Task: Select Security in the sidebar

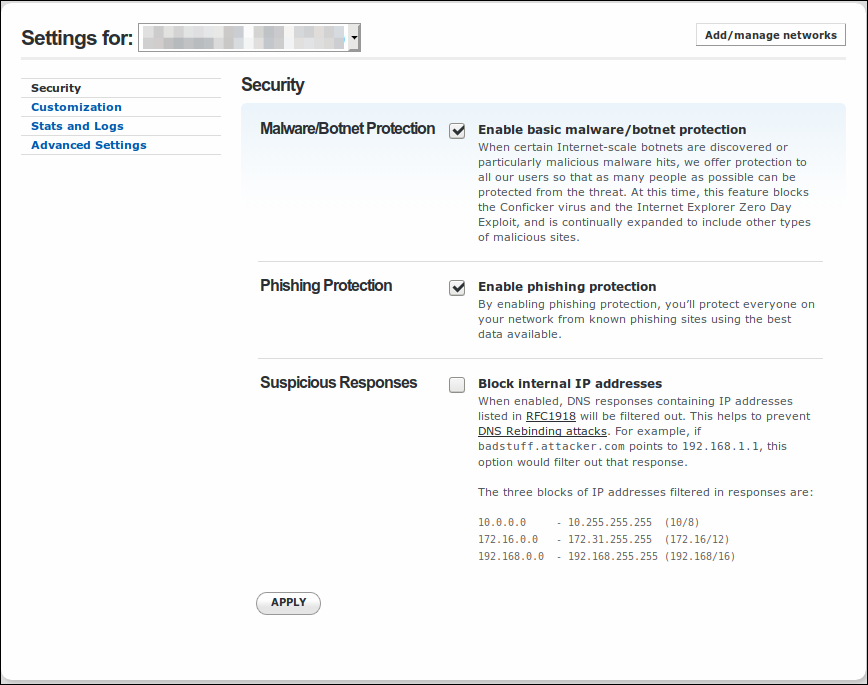Action: coord(56,88)
